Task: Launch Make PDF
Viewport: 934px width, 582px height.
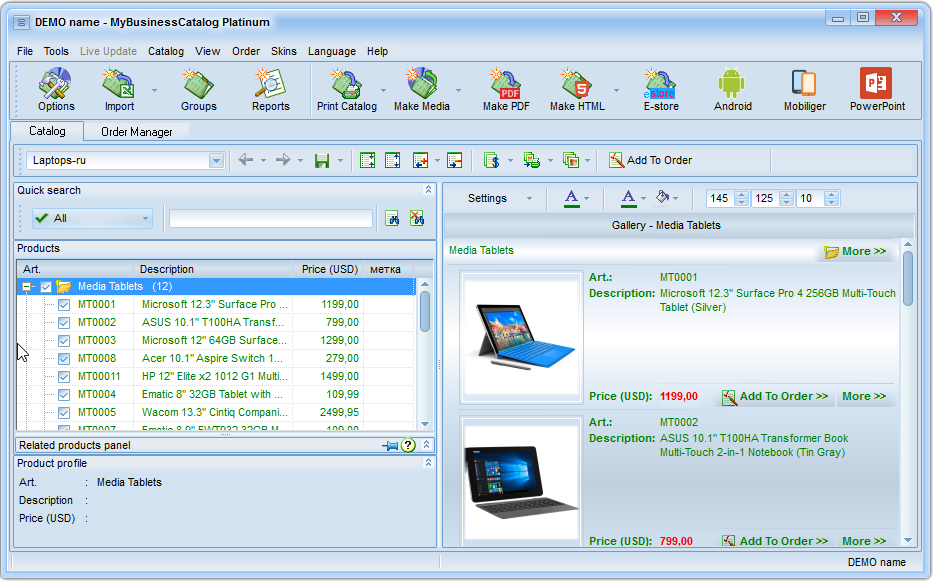Action: 506,90
